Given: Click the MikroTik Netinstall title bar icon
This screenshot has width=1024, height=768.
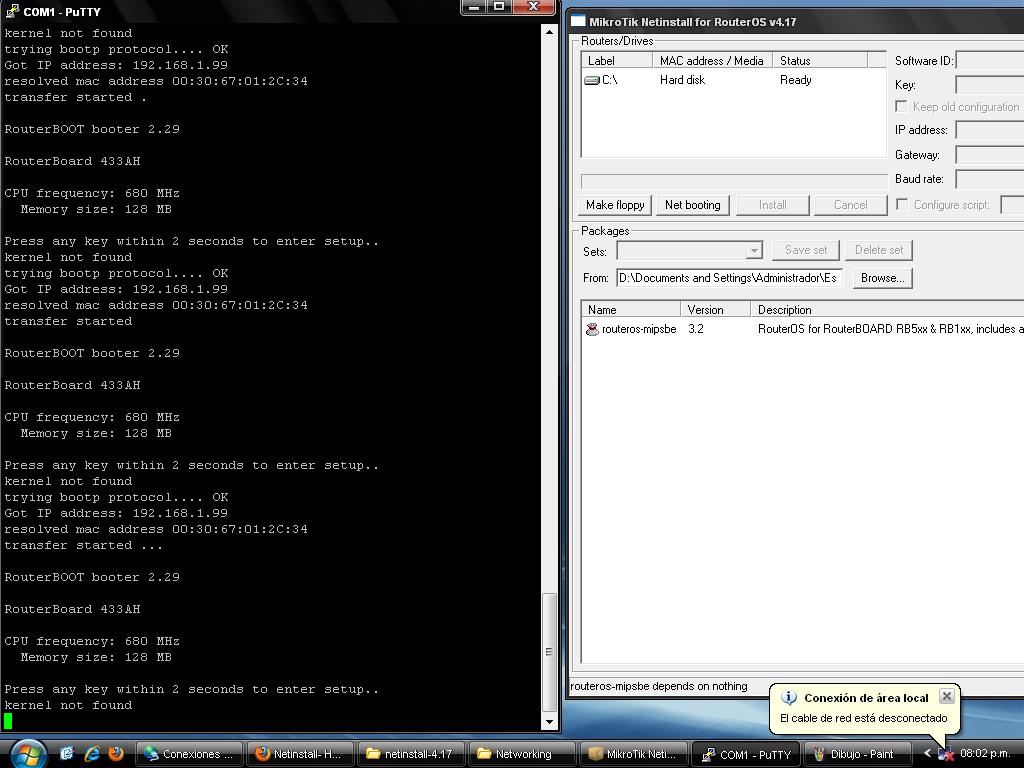Looking at the screenshot, I should point(578,21).
